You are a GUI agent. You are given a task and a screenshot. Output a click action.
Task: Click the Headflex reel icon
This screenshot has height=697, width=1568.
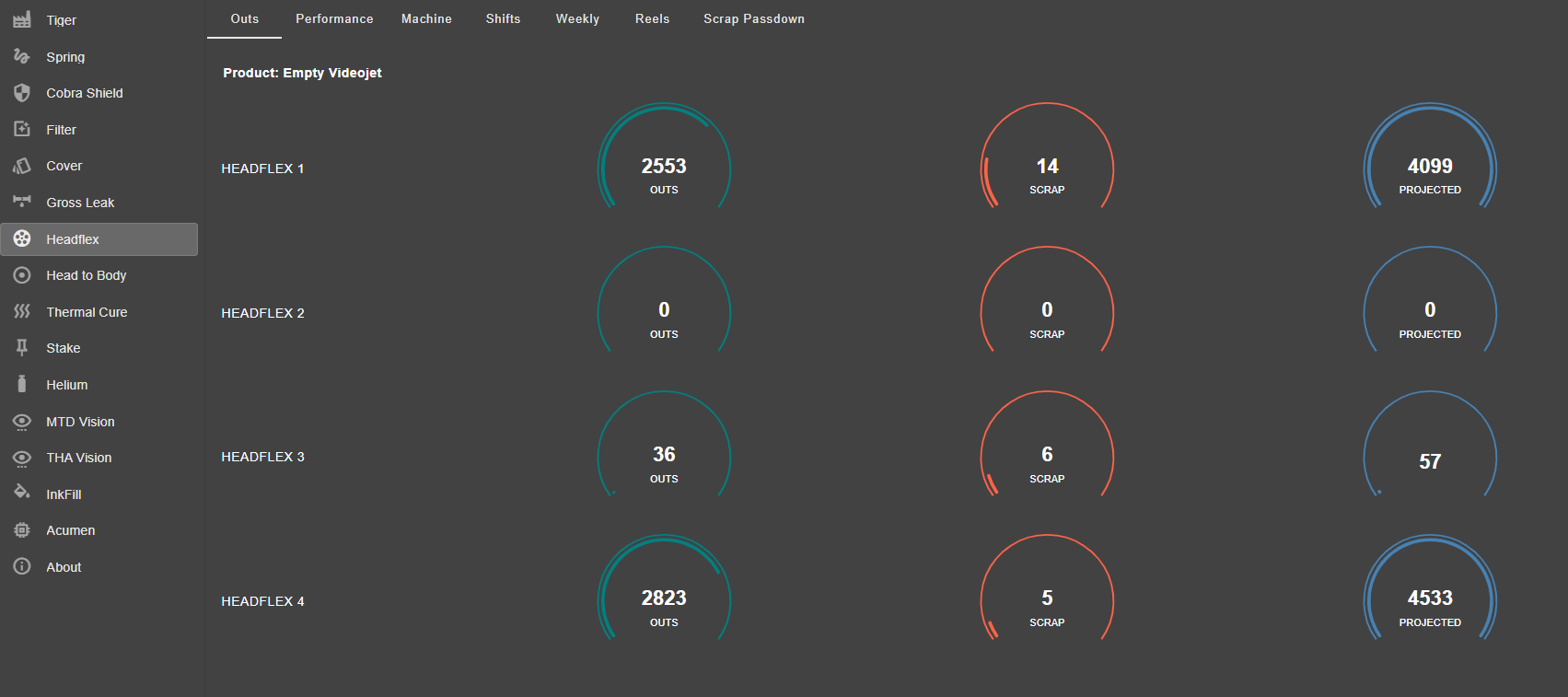click(x=22, y=238)
